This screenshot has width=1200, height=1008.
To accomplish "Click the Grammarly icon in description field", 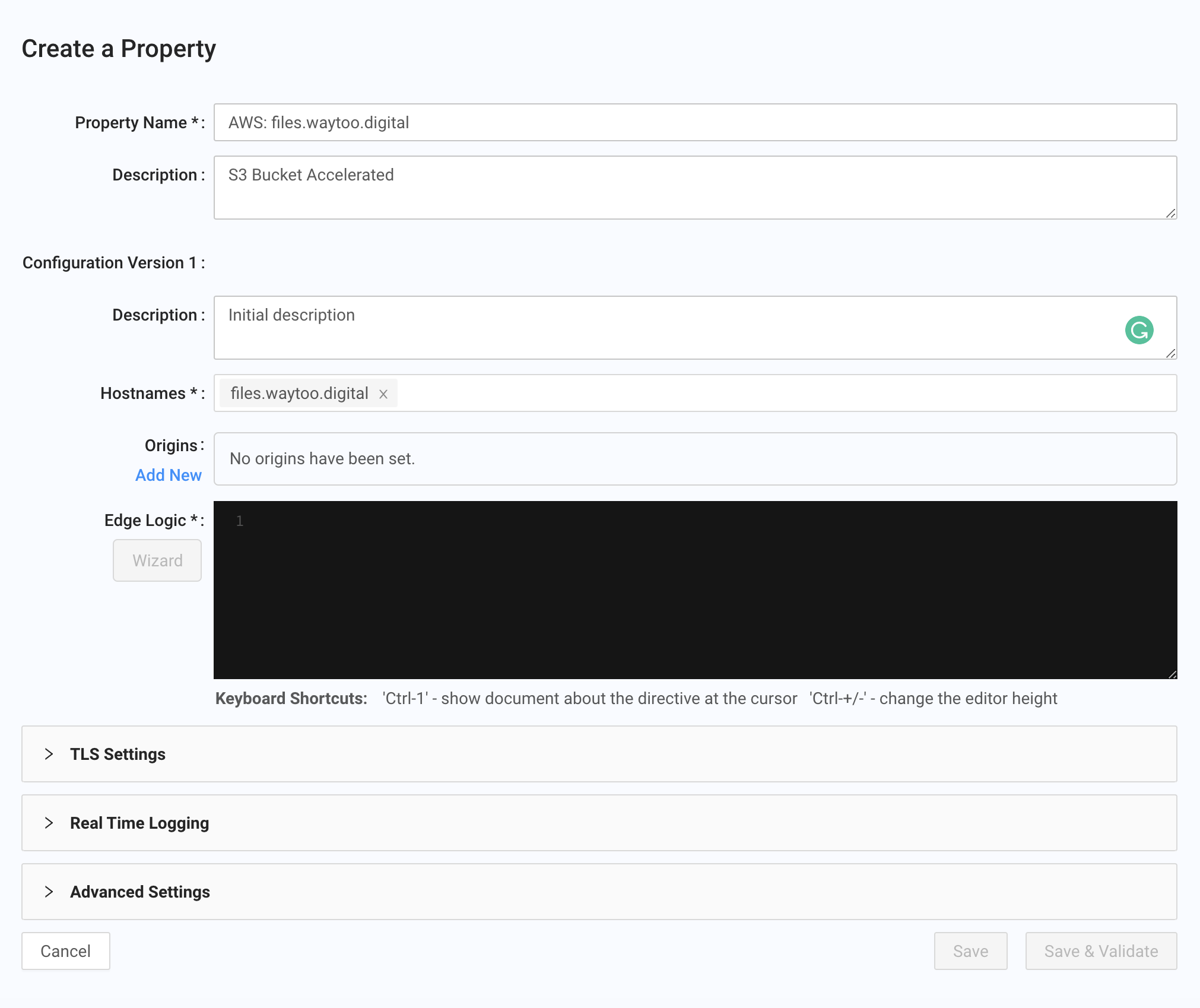I will 1139,330.
